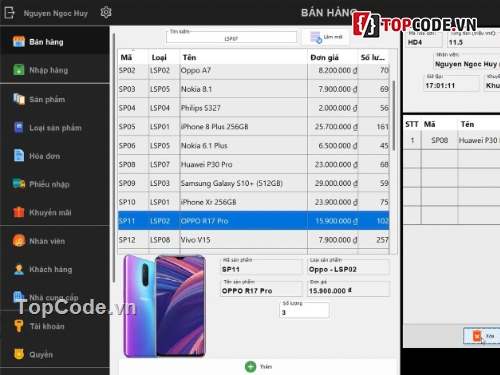Select the Oppo A7 row
Image resolution: width=500 pixels, height=375 pixels.
pyautogui.click(x=254, y=71)
